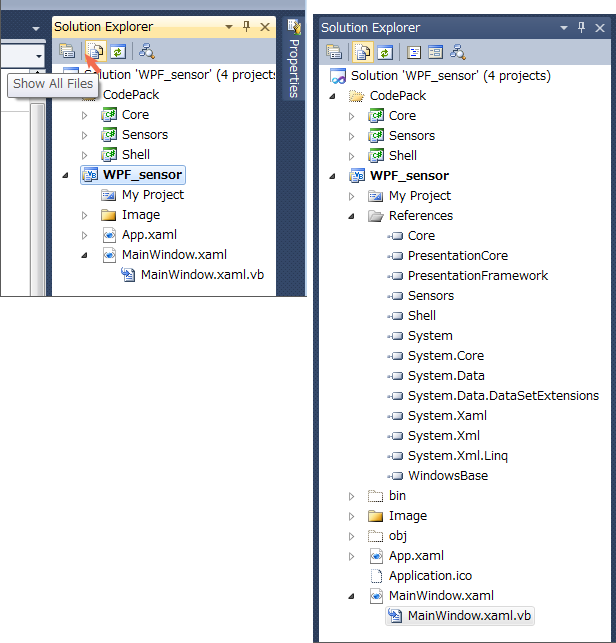Click Shell C# project icon in right panel
This screenshot has height=643, width=616.
click(x=376, y=156)
